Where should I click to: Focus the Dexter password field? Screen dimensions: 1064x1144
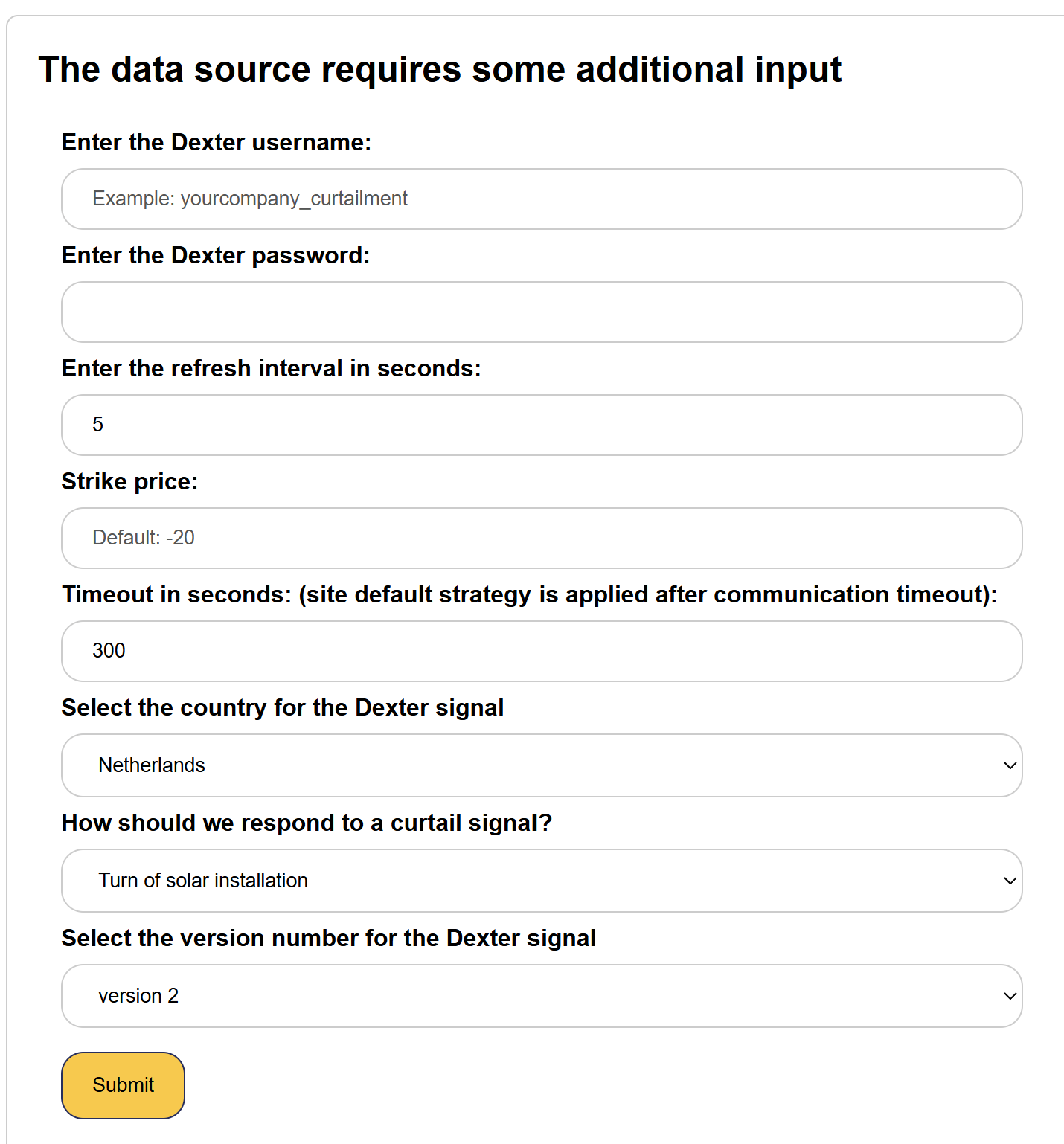click(x=541, y=312)
